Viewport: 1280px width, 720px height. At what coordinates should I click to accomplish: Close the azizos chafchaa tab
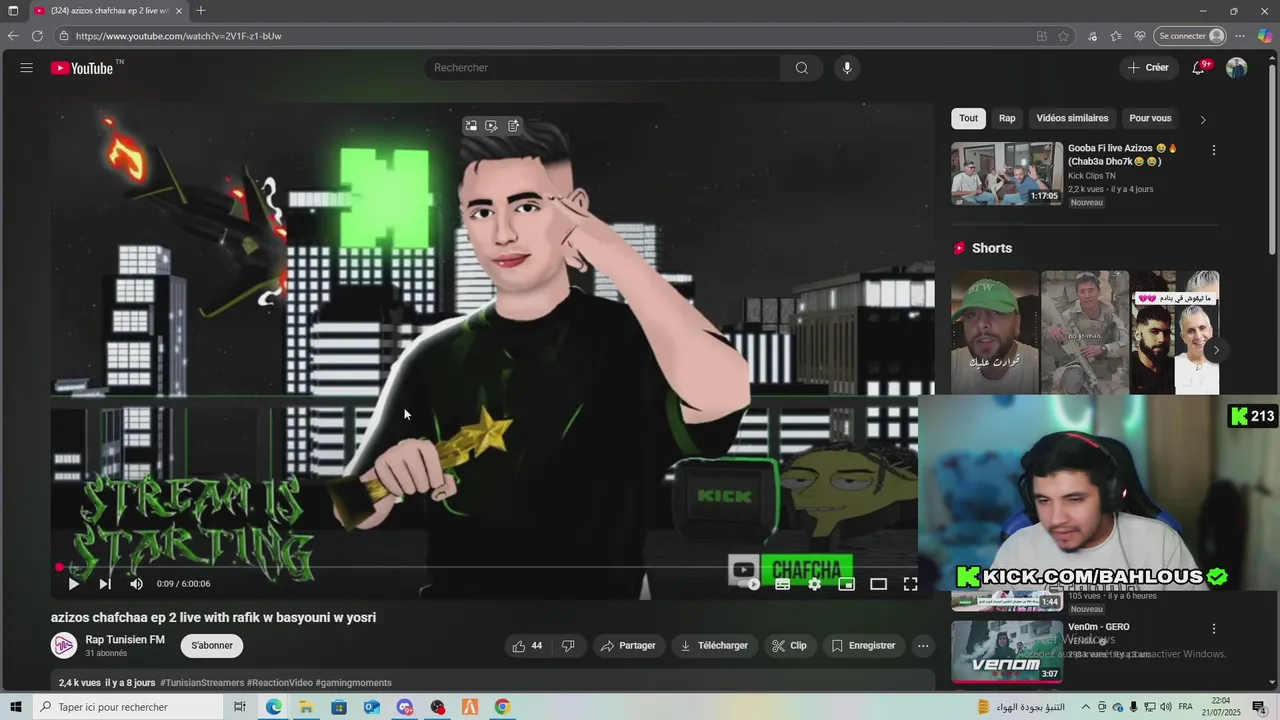(179, 11)
